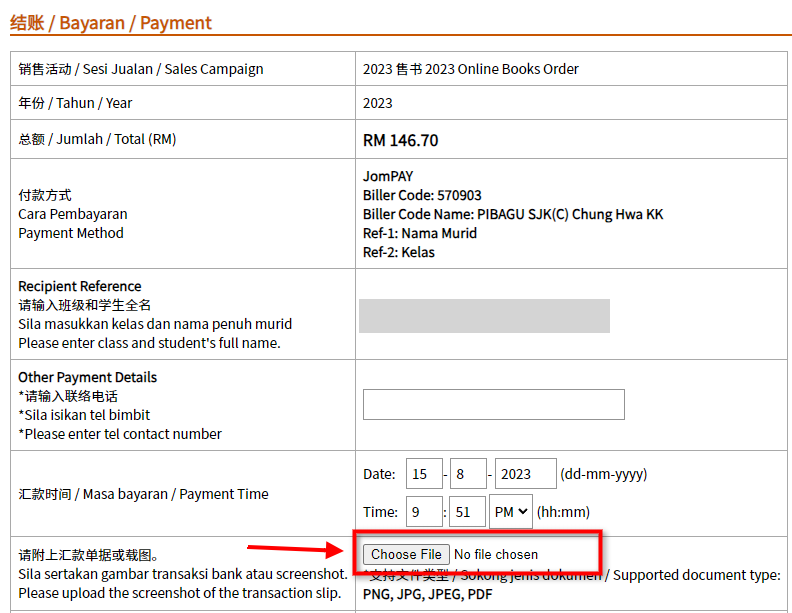Click the Choose File button
Viewport: 792px width, 613px height.
(x=406, y=554)
